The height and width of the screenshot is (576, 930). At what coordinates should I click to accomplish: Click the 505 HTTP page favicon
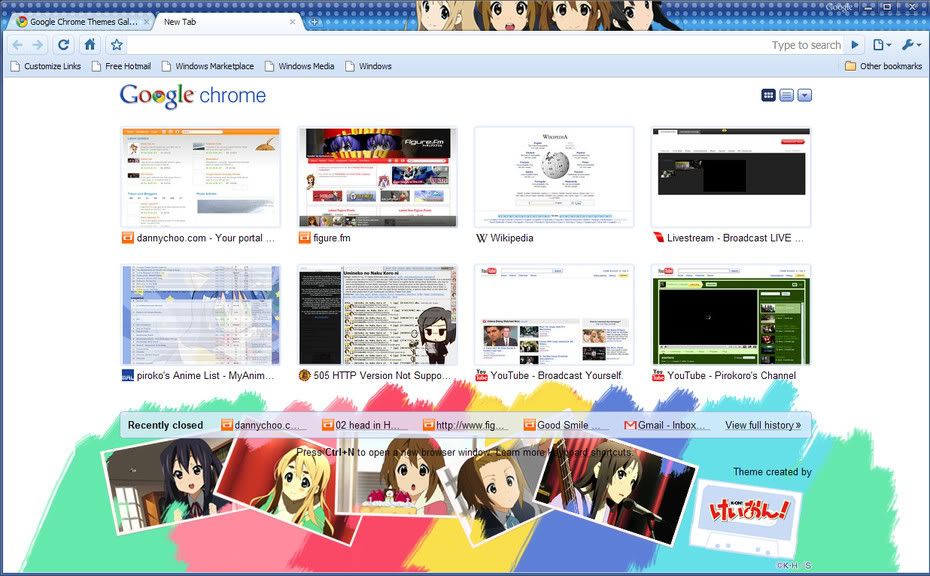[304, 375]
